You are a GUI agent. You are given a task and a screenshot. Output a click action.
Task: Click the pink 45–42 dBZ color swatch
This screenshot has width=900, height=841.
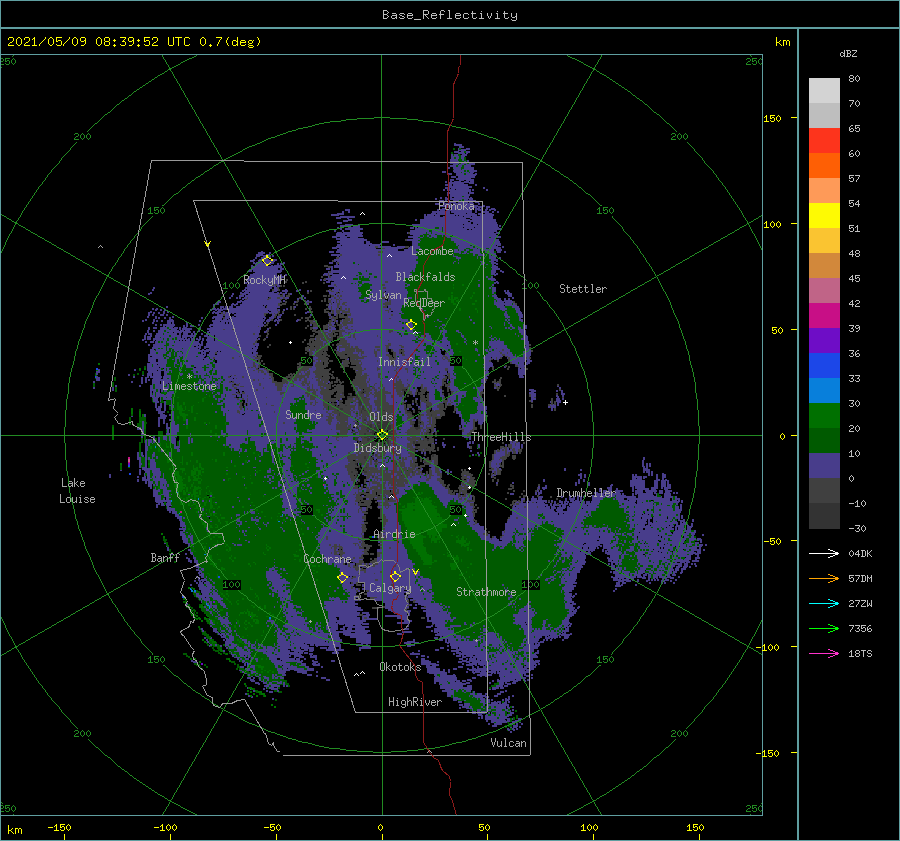pos(824,290)
